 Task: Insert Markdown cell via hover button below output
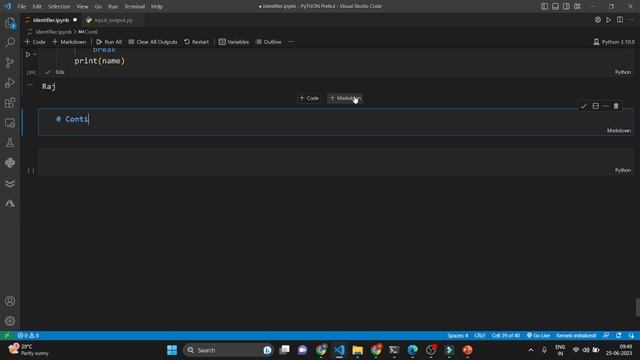(345, 98)
